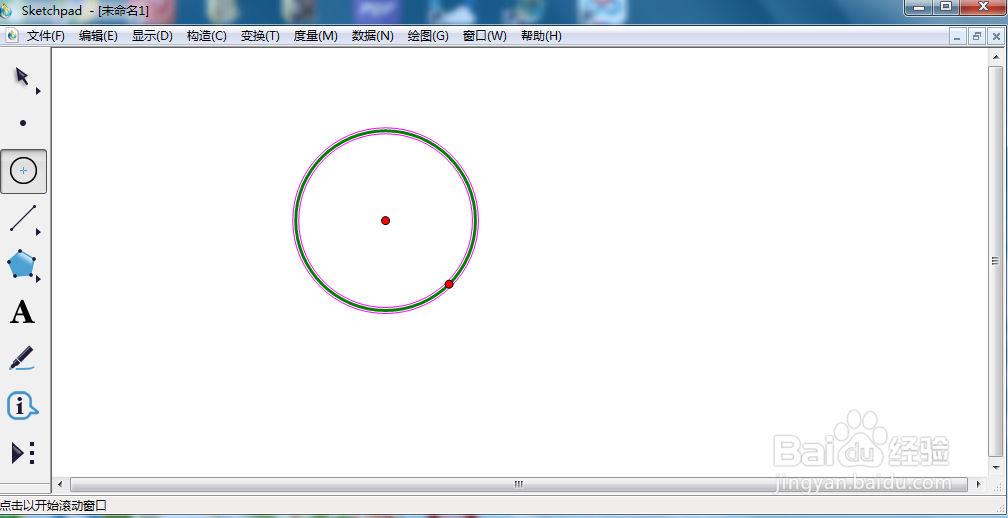Expand the Arrow tool flyout triangle

click(38, 91)
